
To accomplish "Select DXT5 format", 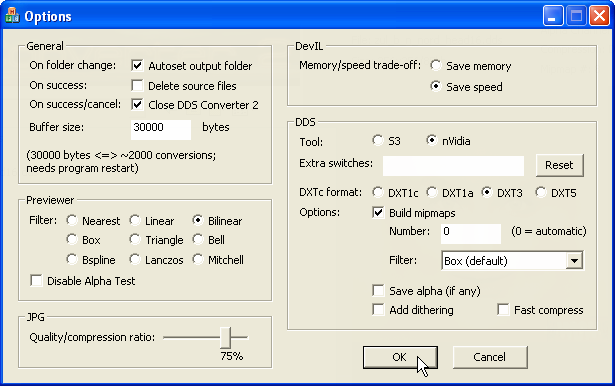I will (x=541, y=192).
